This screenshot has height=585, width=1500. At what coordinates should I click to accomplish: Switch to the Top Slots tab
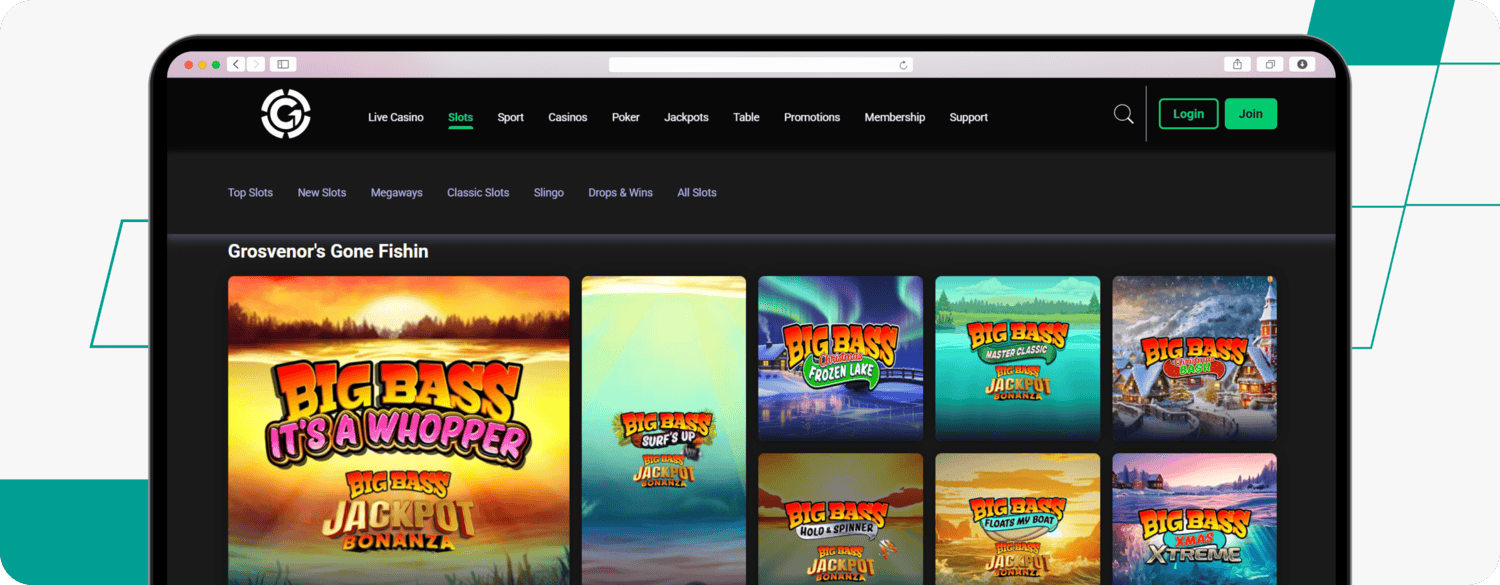pos(250,192)
